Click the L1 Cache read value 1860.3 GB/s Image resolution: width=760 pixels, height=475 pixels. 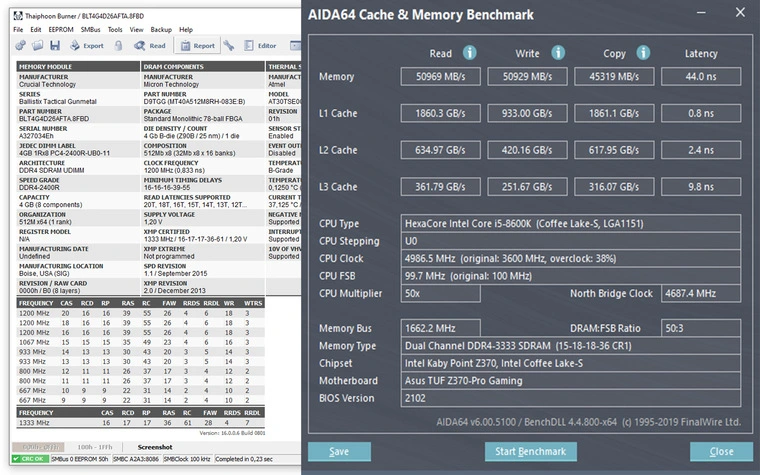441,113
